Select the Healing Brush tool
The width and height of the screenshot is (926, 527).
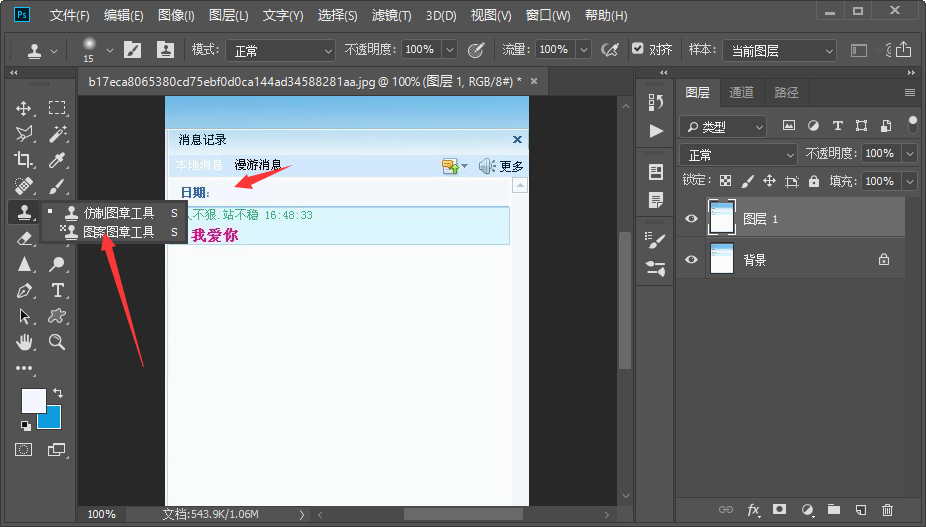tap(24, 186)
